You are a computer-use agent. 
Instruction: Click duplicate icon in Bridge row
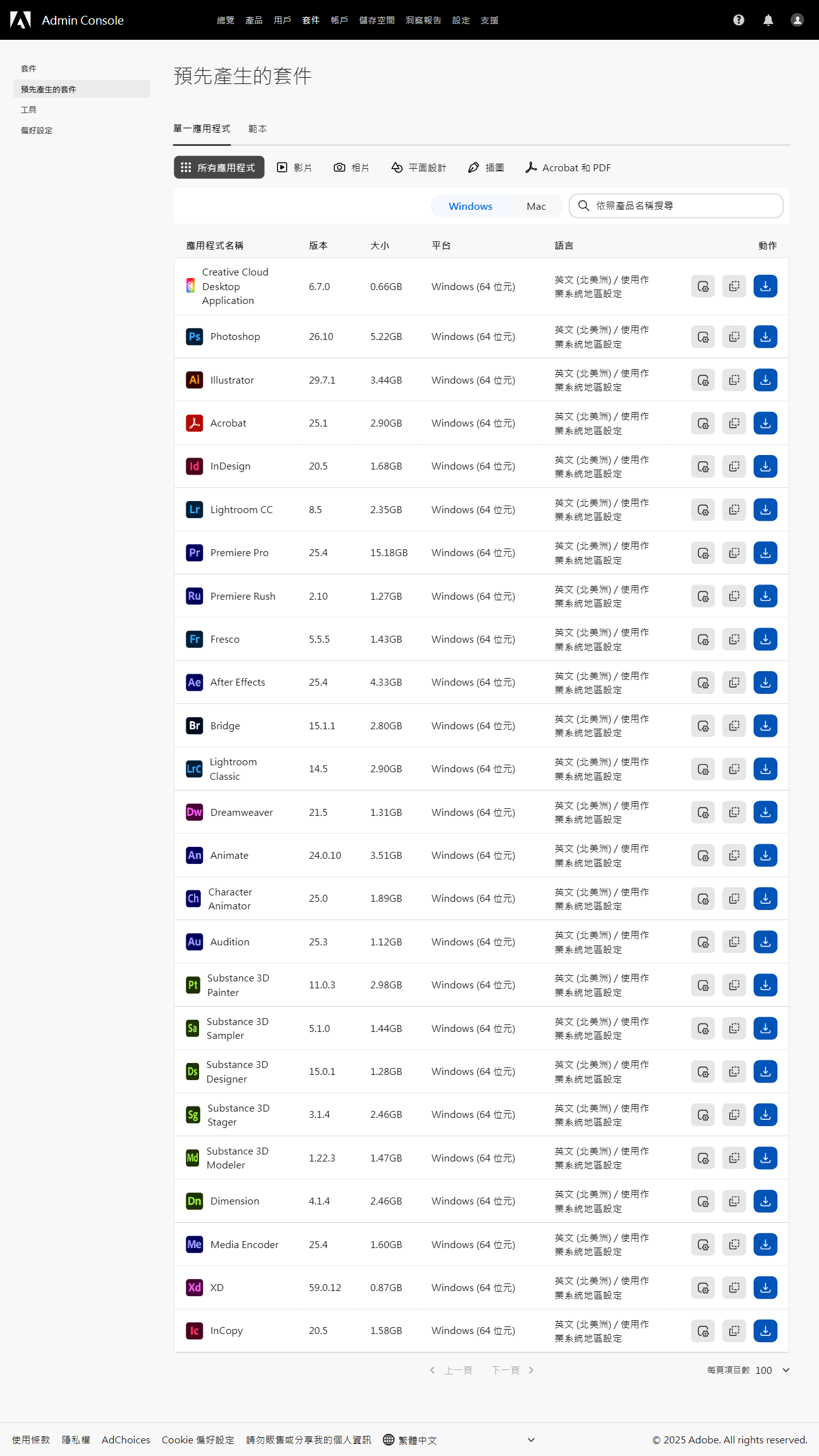click(734, 725)
